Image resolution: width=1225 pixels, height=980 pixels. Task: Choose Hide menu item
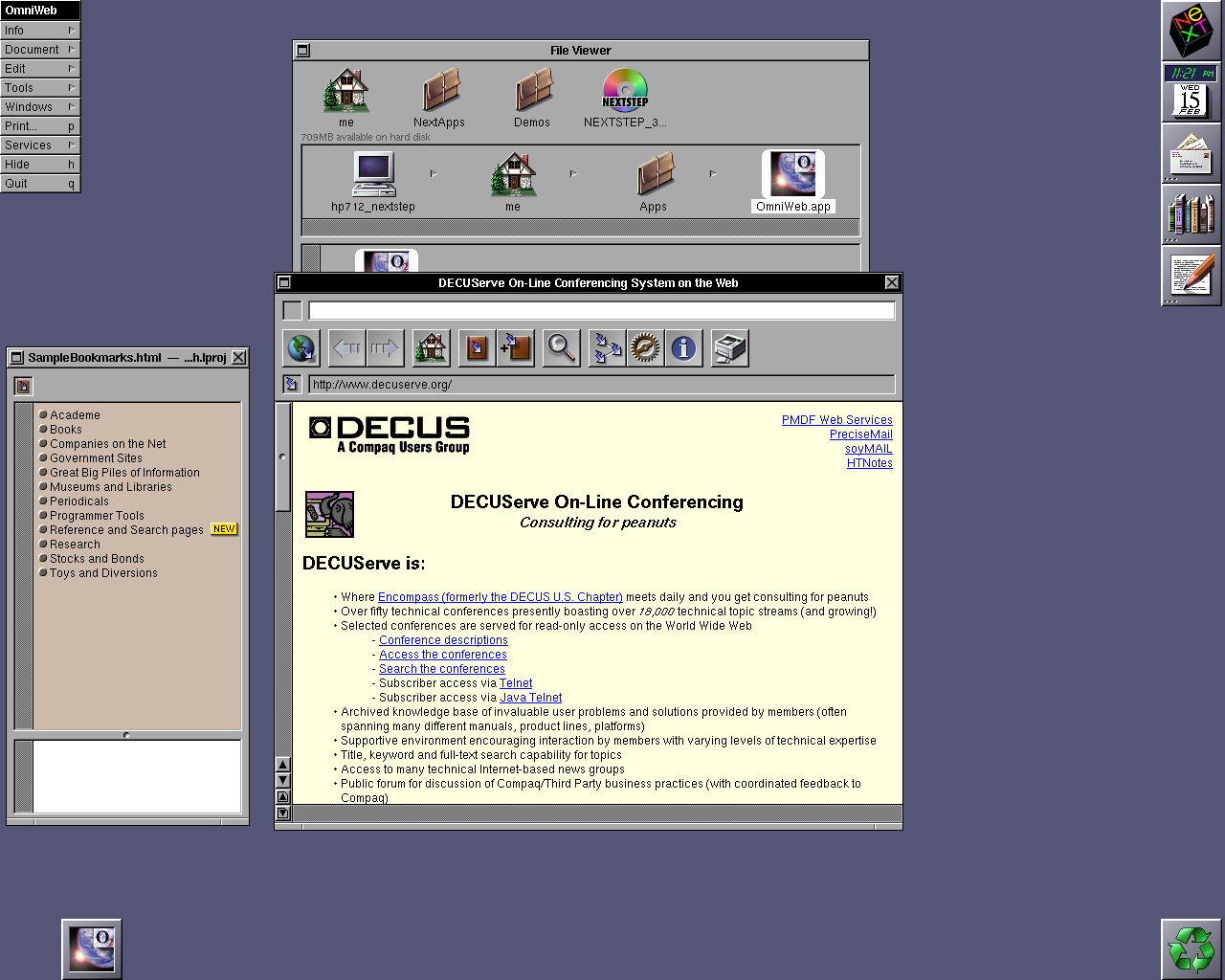[40, 165]
